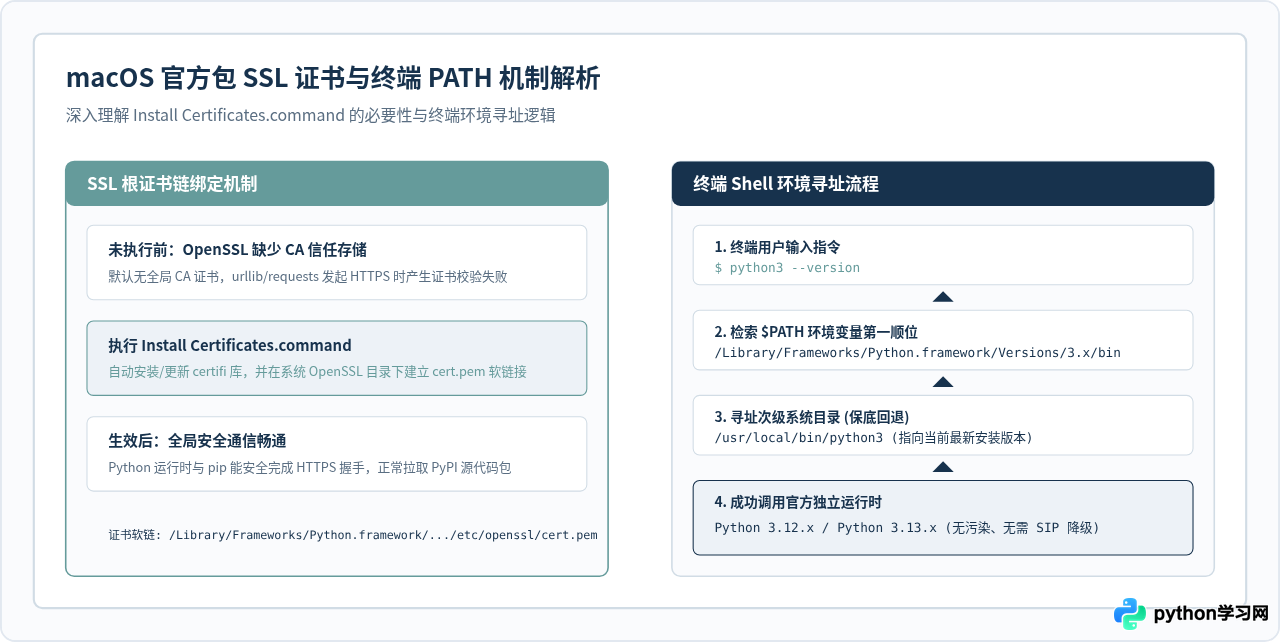Select the 'SSL 根证书链绑定机制' panel header
Image resolution: width=1280 pixels, height=642 pixels.
337,184
